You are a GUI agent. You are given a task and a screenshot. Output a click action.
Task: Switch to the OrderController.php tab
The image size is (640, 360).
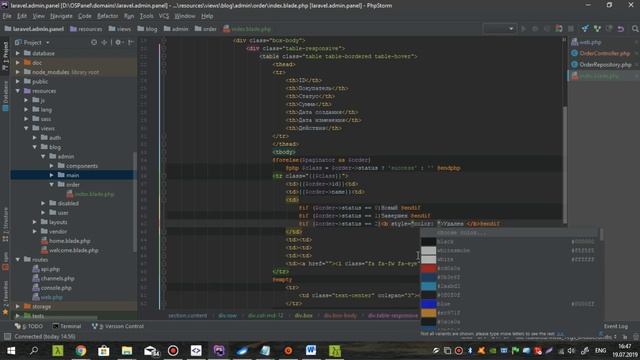(604, 53)
